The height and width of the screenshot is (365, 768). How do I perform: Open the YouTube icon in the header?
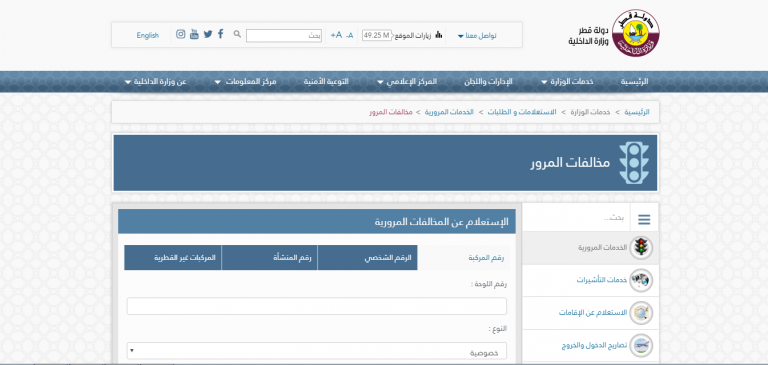194,34
